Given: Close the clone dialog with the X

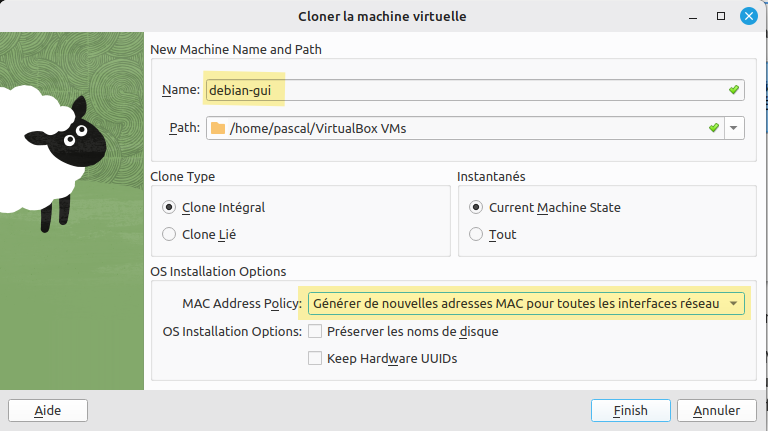Looking at the screenshot, I should tap(748, 17).
